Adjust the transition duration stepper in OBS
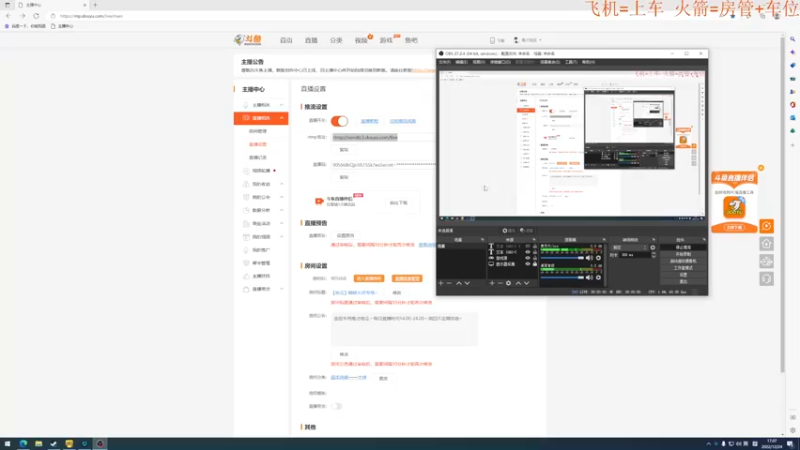Image resolution: width=800 pixels, height=450 pixels. (654, 255)
